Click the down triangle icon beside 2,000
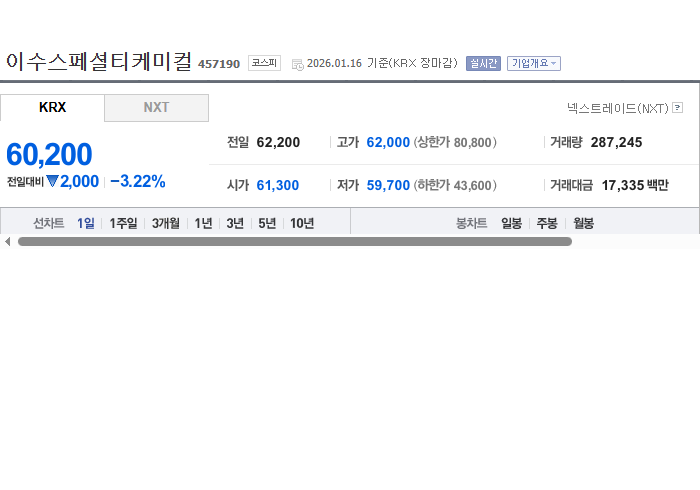This screenshot has width=700, height=490. [52, 181]
